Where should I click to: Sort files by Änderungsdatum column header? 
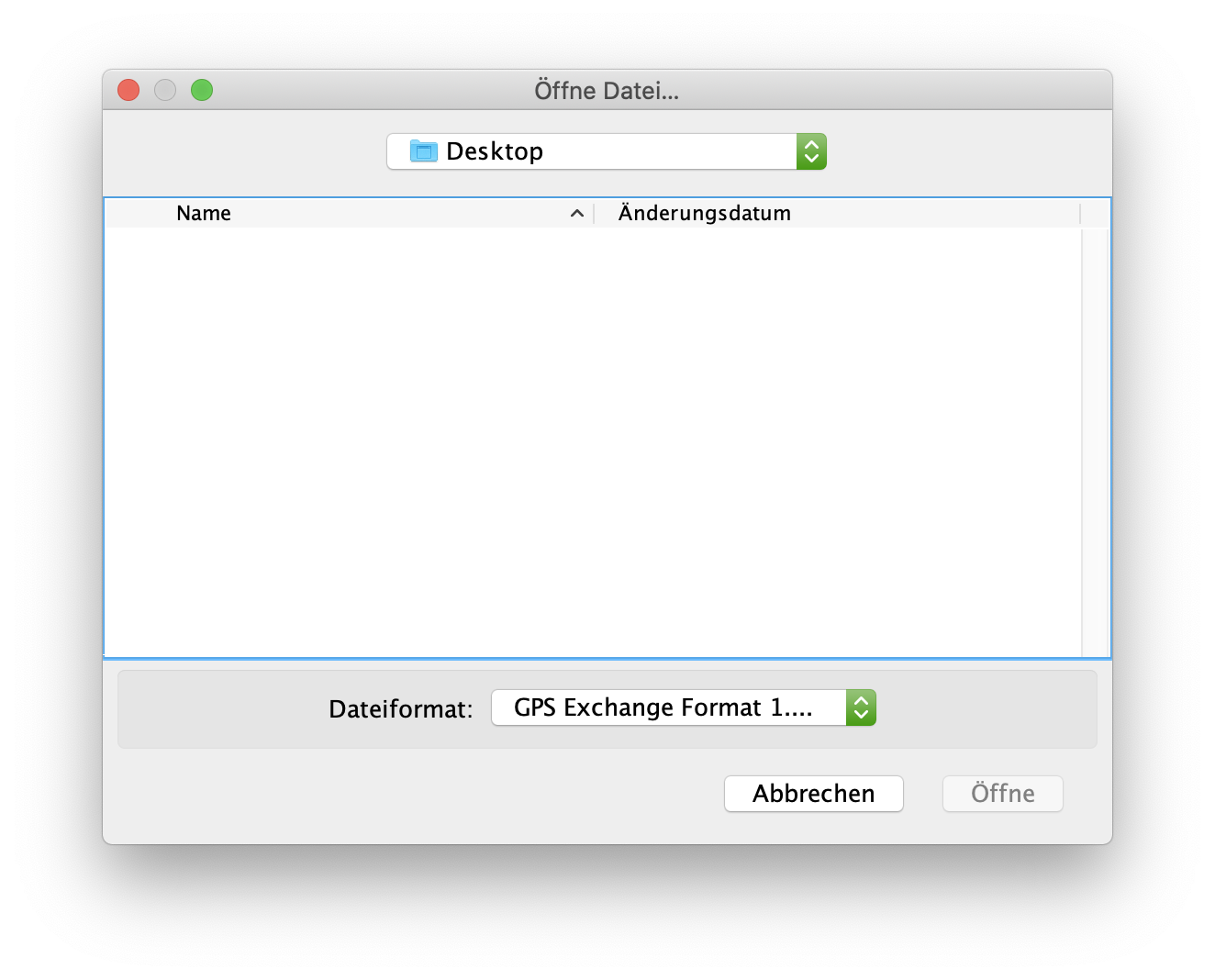704,214
